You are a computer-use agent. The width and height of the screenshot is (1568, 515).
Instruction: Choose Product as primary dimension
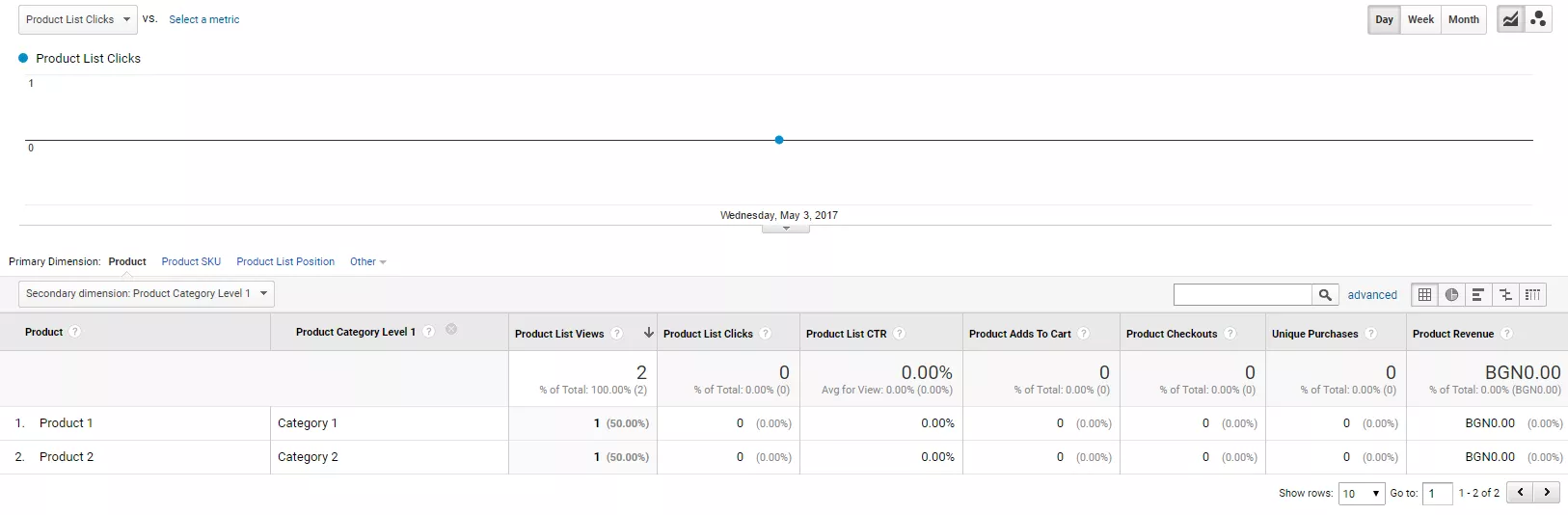click(127, 261)
